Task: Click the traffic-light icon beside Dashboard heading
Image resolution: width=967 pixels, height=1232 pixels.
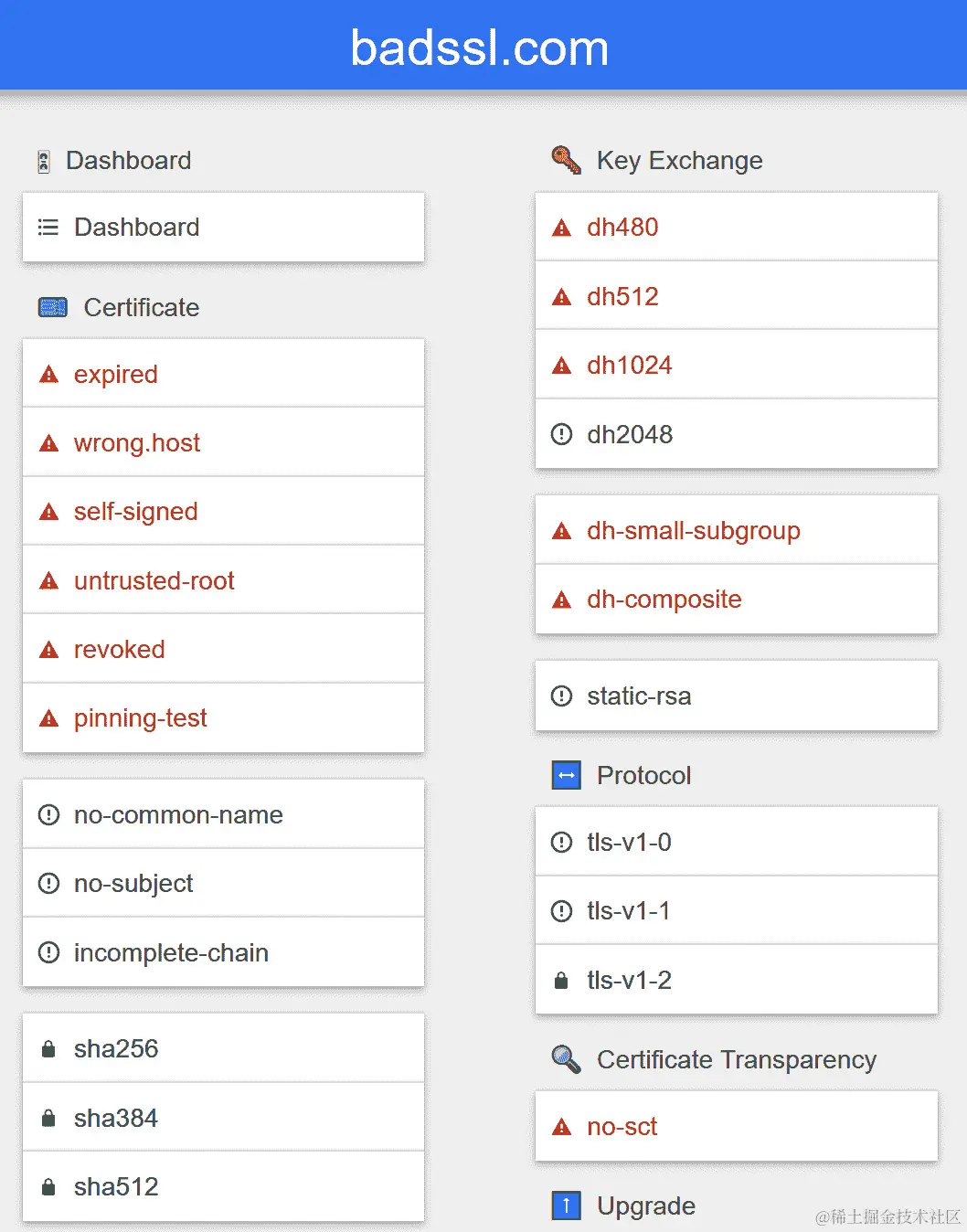Action: pyautogui.click(x=43, y=162)
